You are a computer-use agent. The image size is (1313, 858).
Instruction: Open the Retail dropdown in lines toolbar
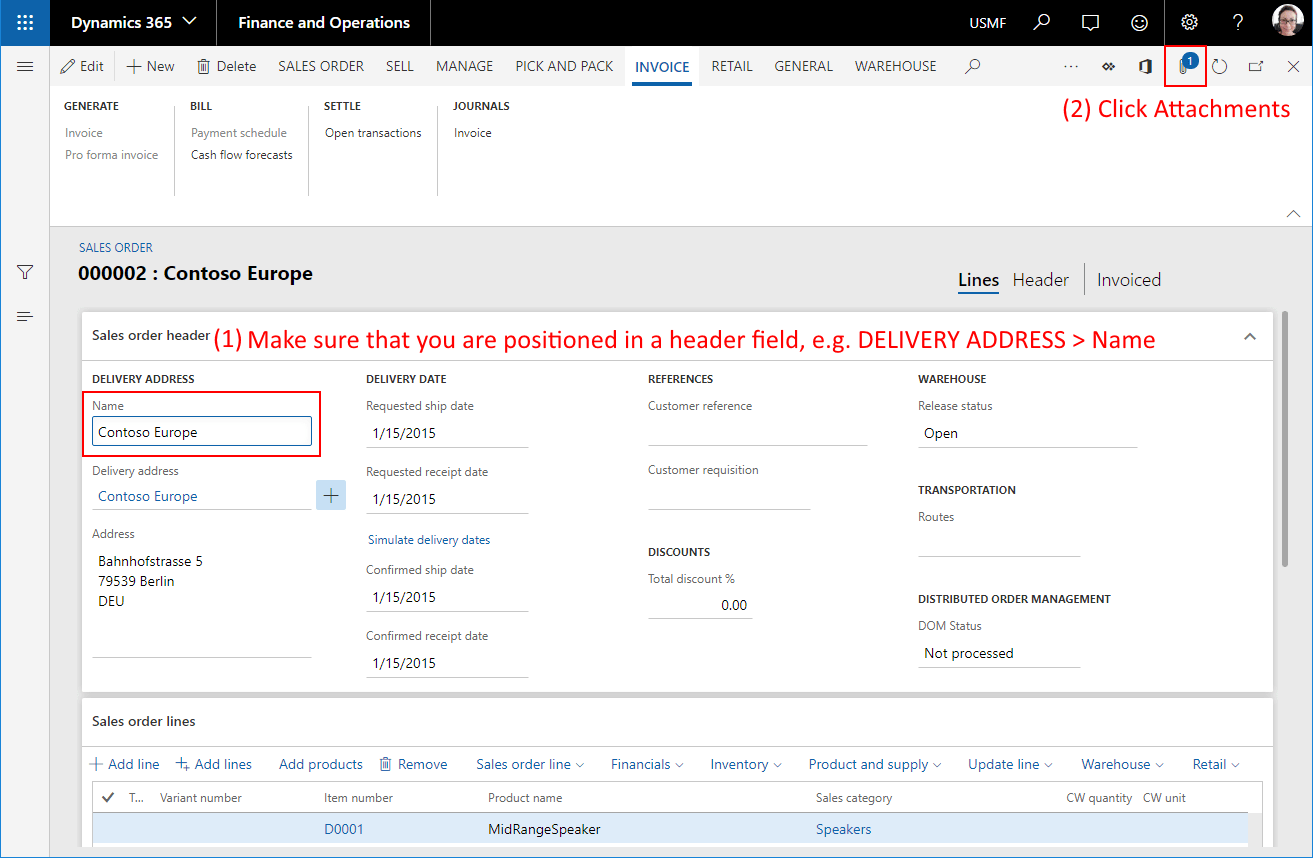1216,764
